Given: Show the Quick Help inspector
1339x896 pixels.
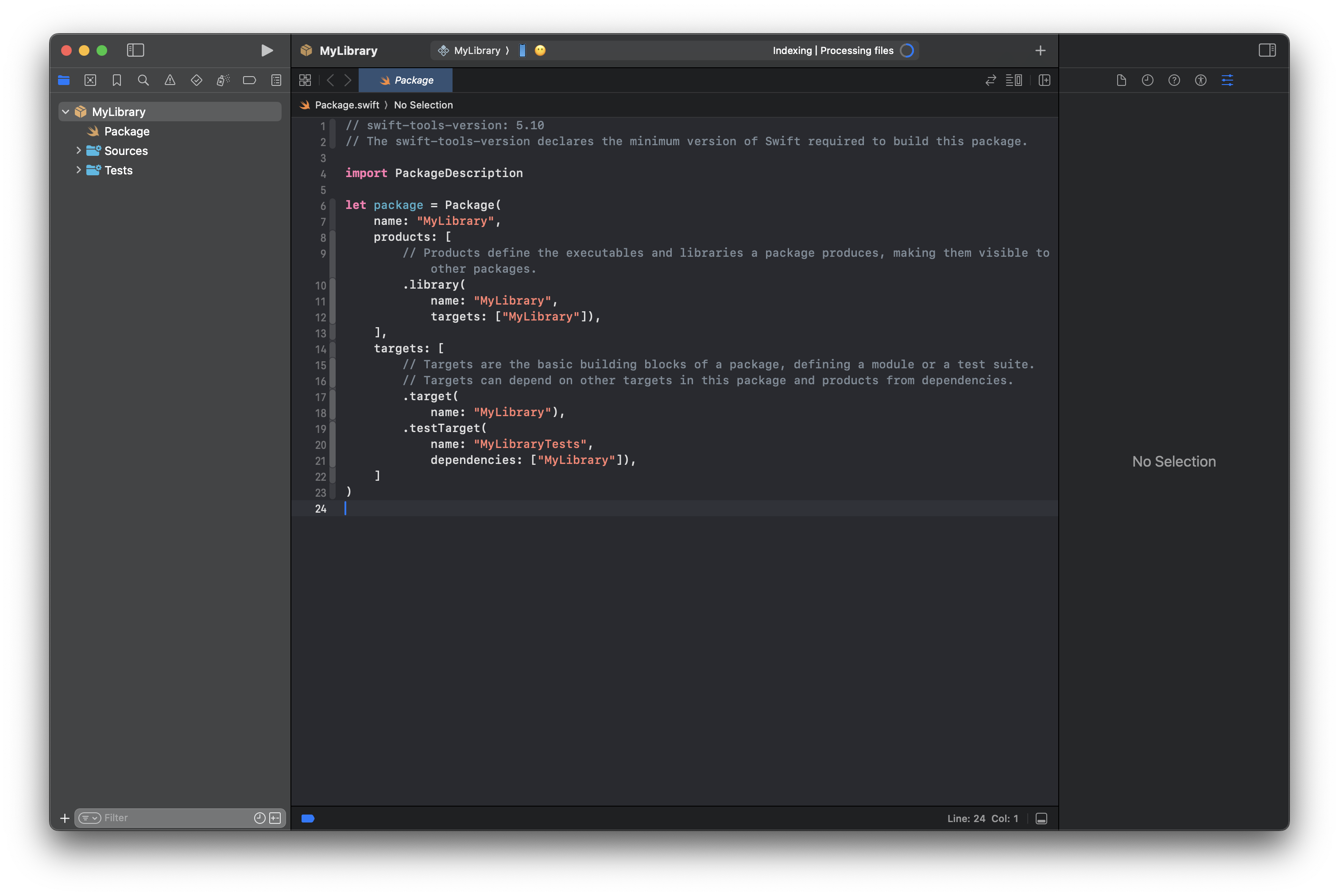Looking at the screenshot, I should [x=1174, y=81].
